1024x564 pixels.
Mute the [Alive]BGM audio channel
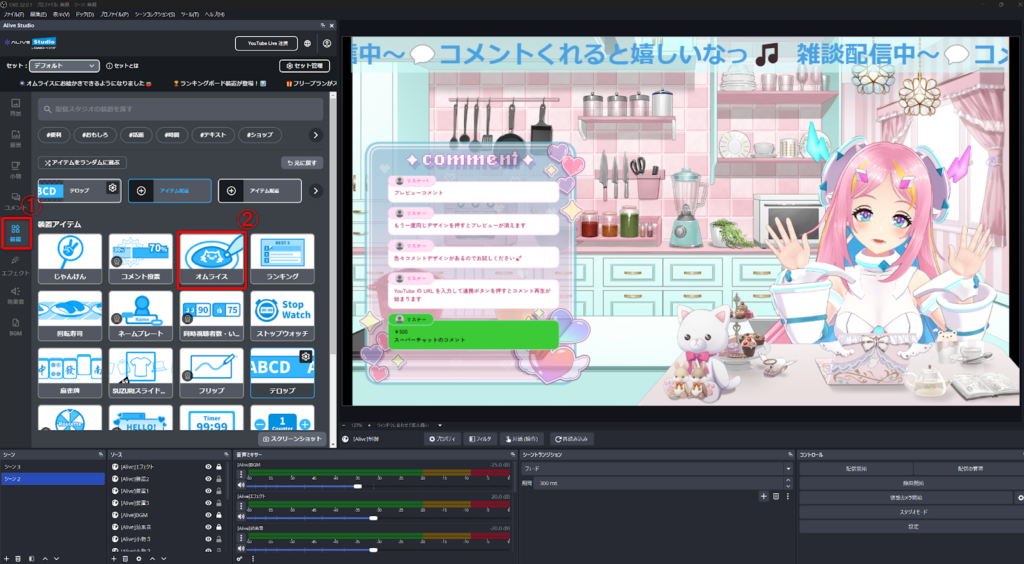[241, 487]
